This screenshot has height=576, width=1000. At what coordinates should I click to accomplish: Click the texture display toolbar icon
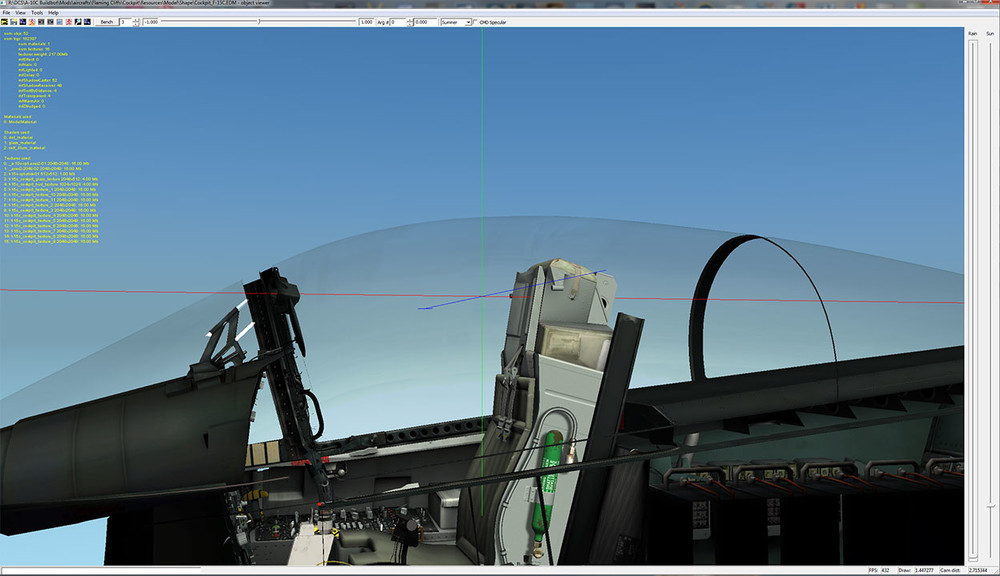(41, 20)
